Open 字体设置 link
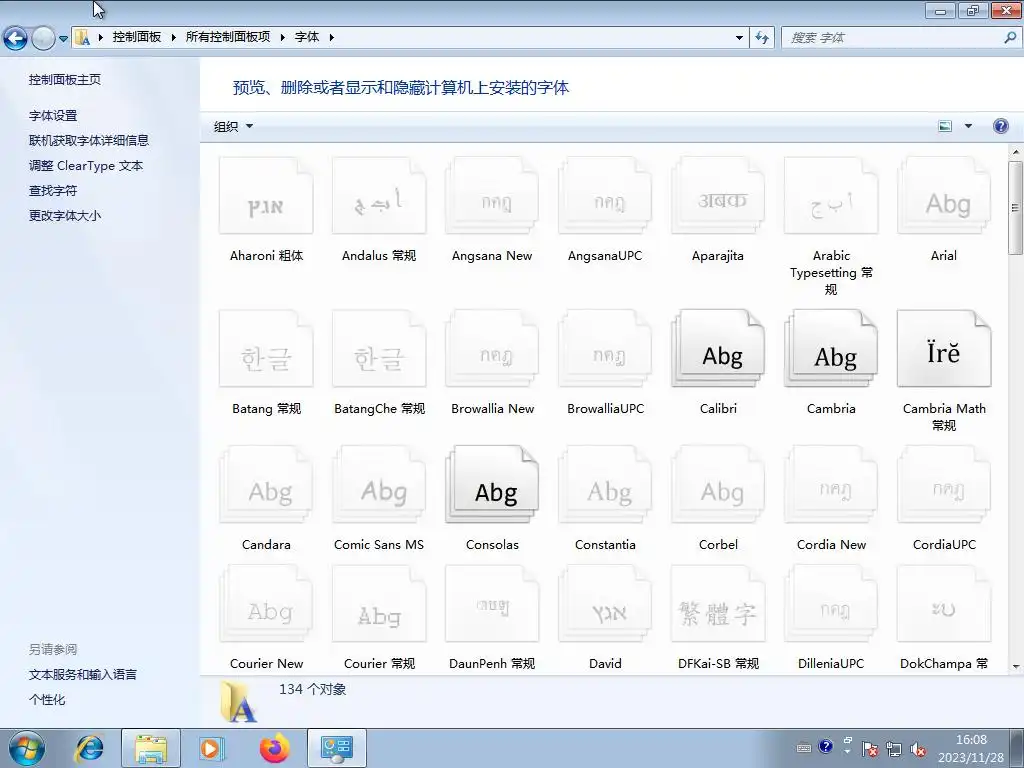 point(53,116)
